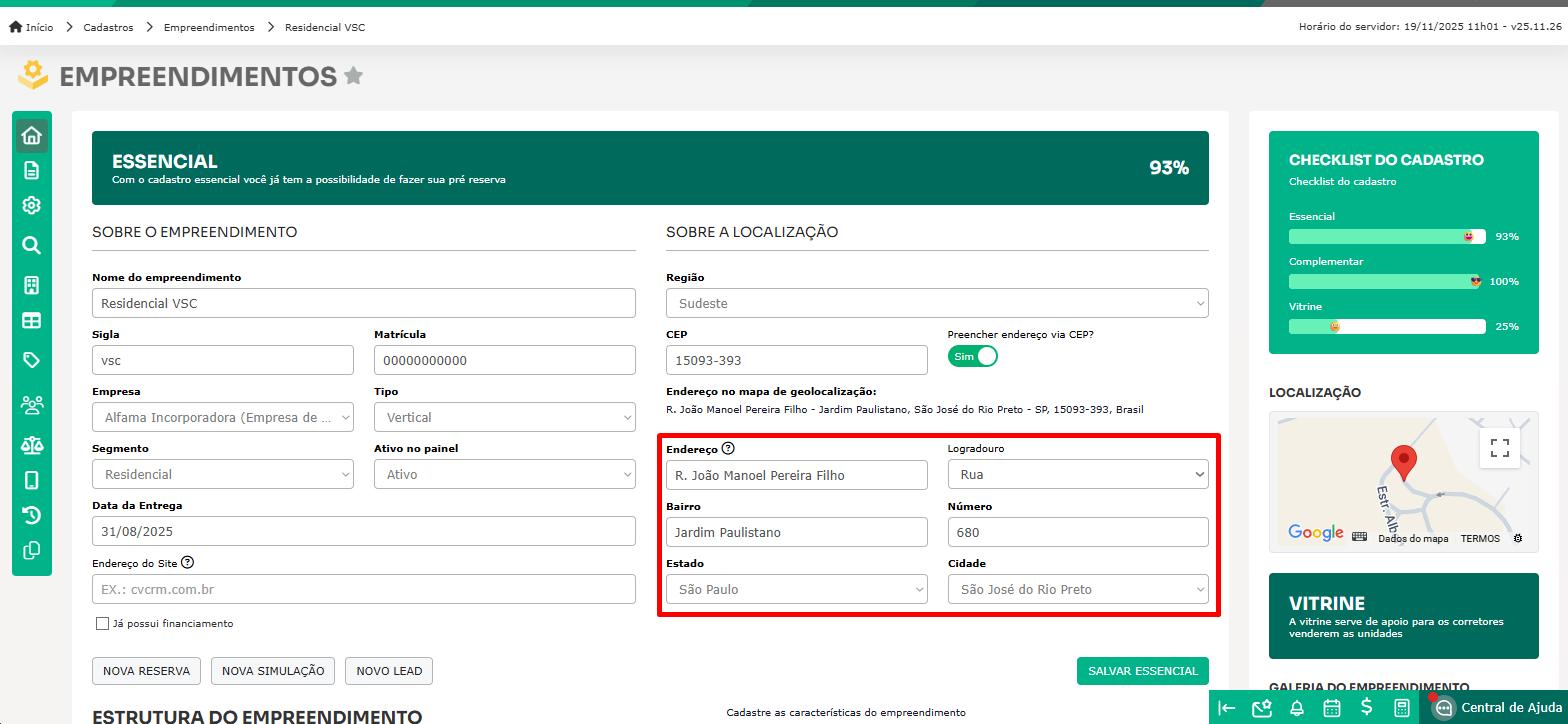Select the magnifier search icon in sidebar
This screenshot has height=724, width=1568.
tap(31, 245)
